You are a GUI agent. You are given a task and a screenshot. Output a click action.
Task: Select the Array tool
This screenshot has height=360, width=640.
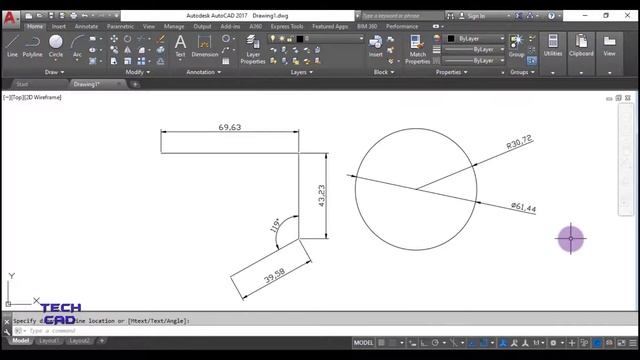click(x=141, y=61)
